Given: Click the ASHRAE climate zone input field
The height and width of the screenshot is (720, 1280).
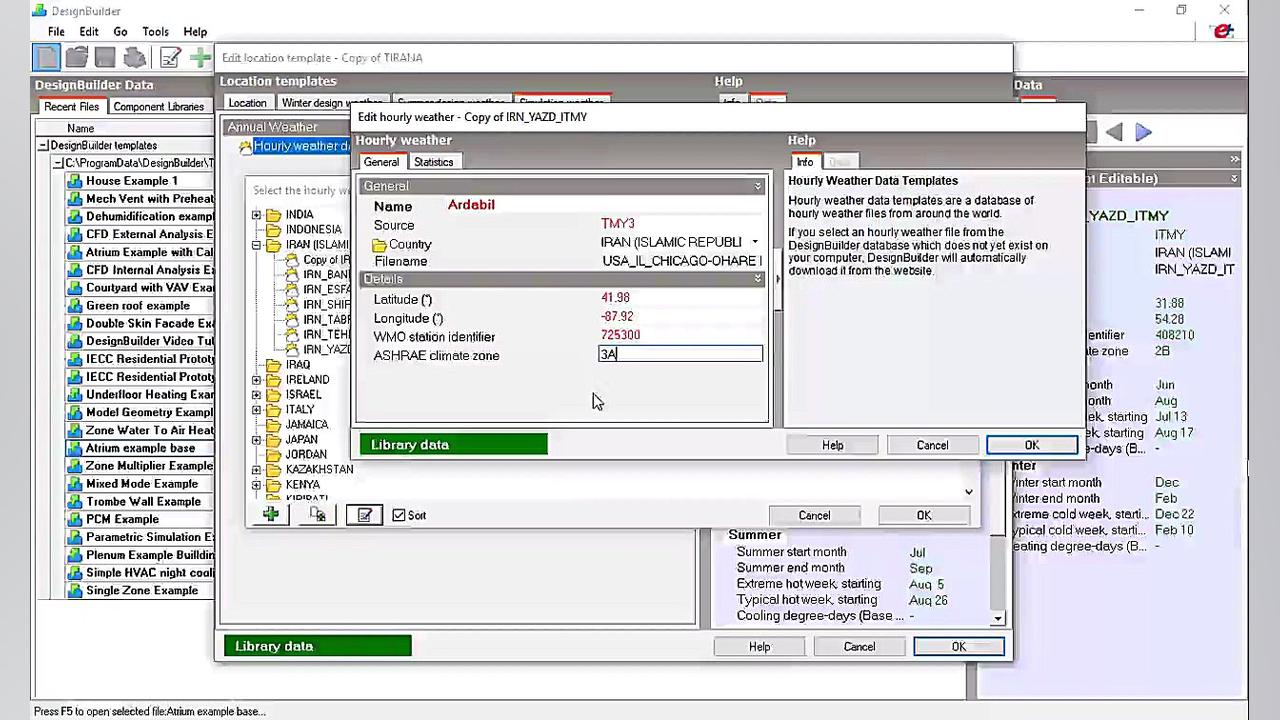Looking at the screenshot, I should pos(680,355).
